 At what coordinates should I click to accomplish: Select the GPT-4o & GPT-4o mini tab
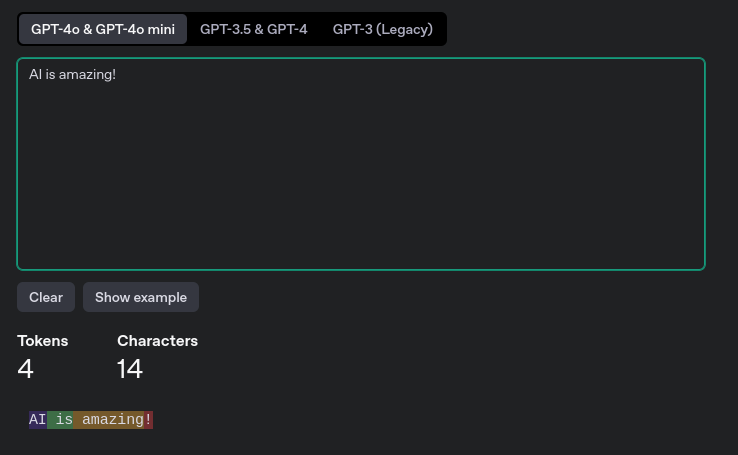tap(102, 29)
